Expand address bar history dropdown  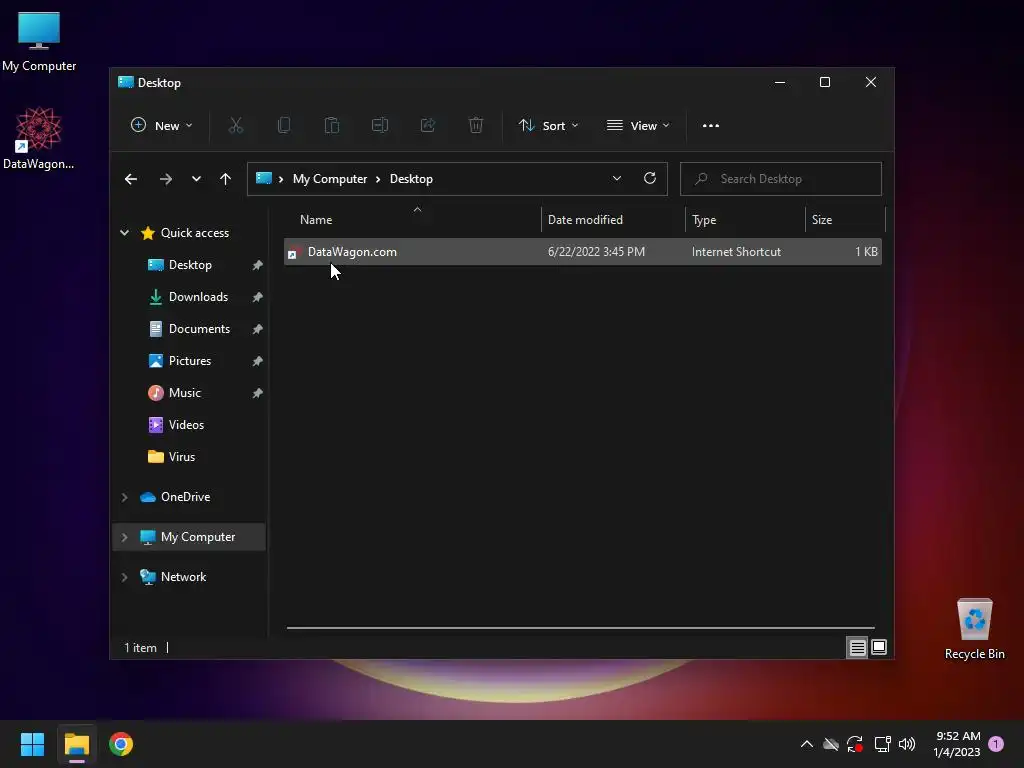616,178
